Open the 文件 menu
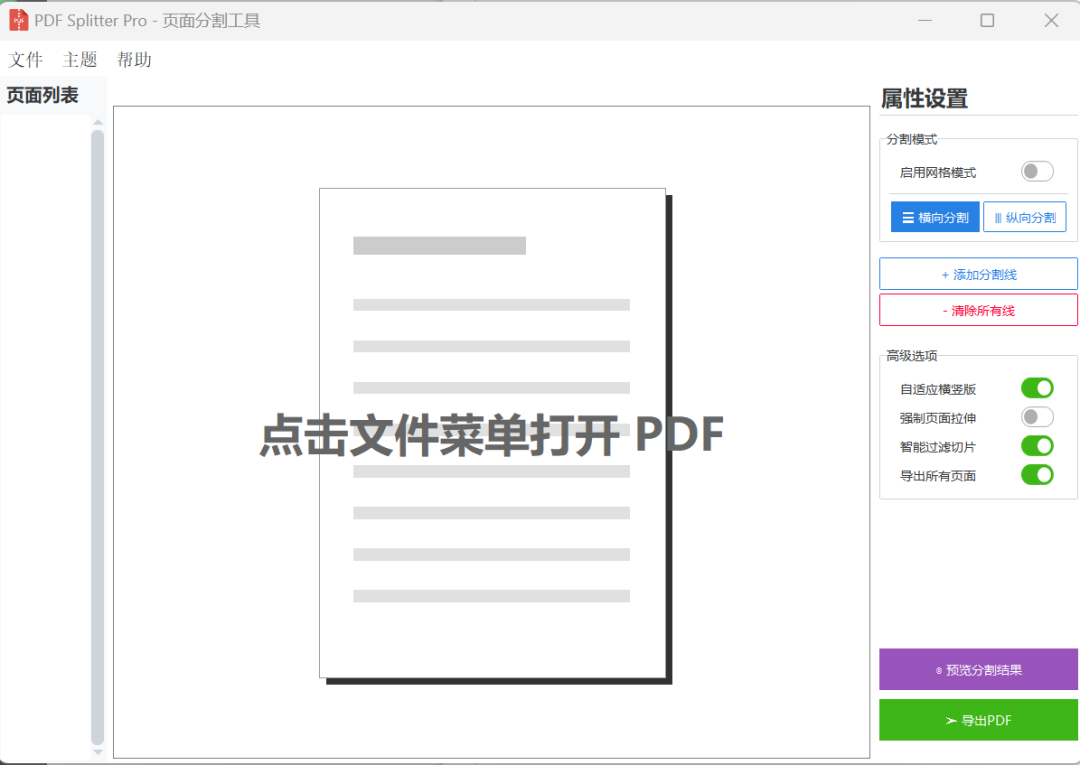Viewport: 1080px width, 765px height. [x=25, y=60]
